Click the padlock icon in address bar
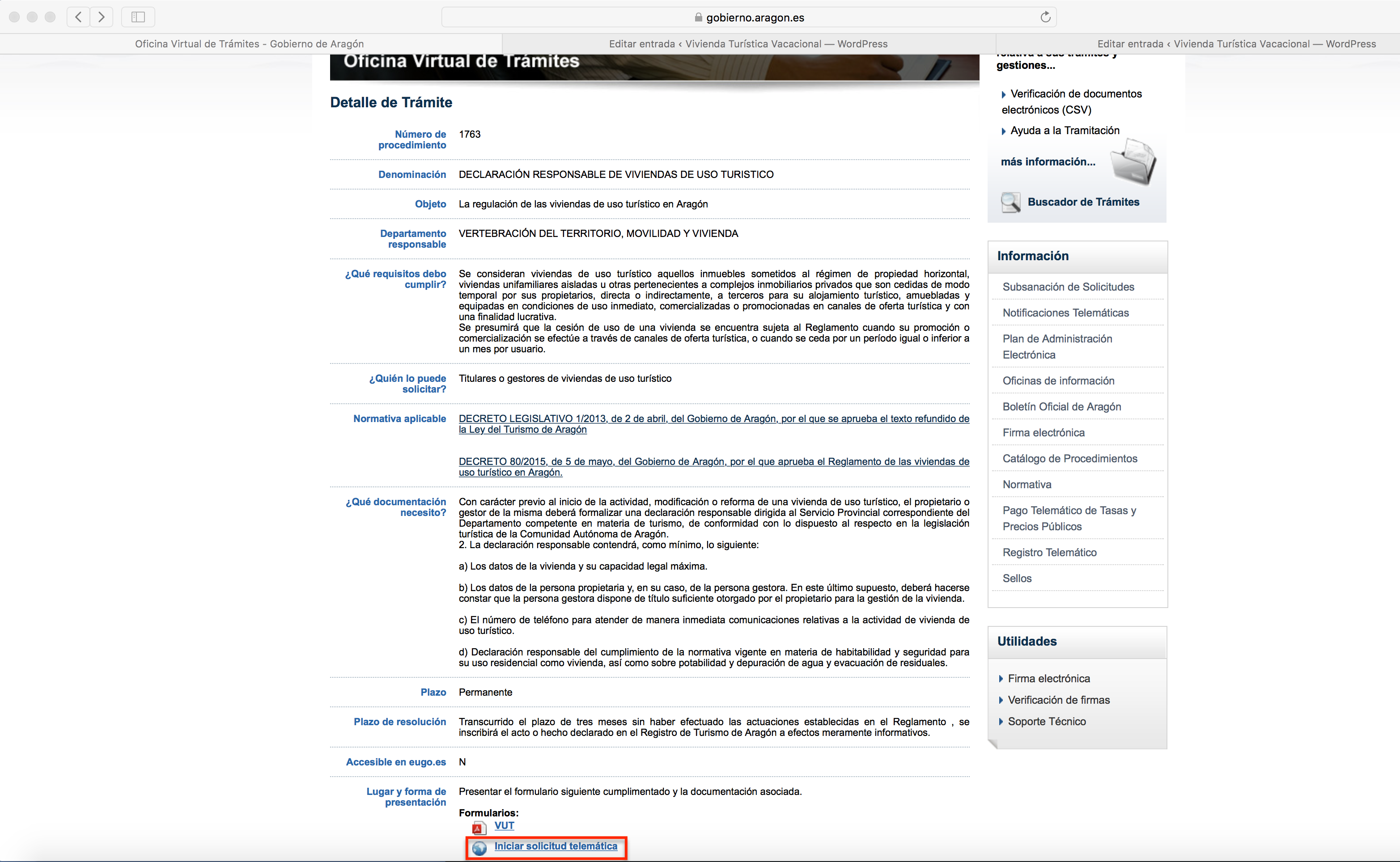The image size is (1400, 862). (698, 18)
